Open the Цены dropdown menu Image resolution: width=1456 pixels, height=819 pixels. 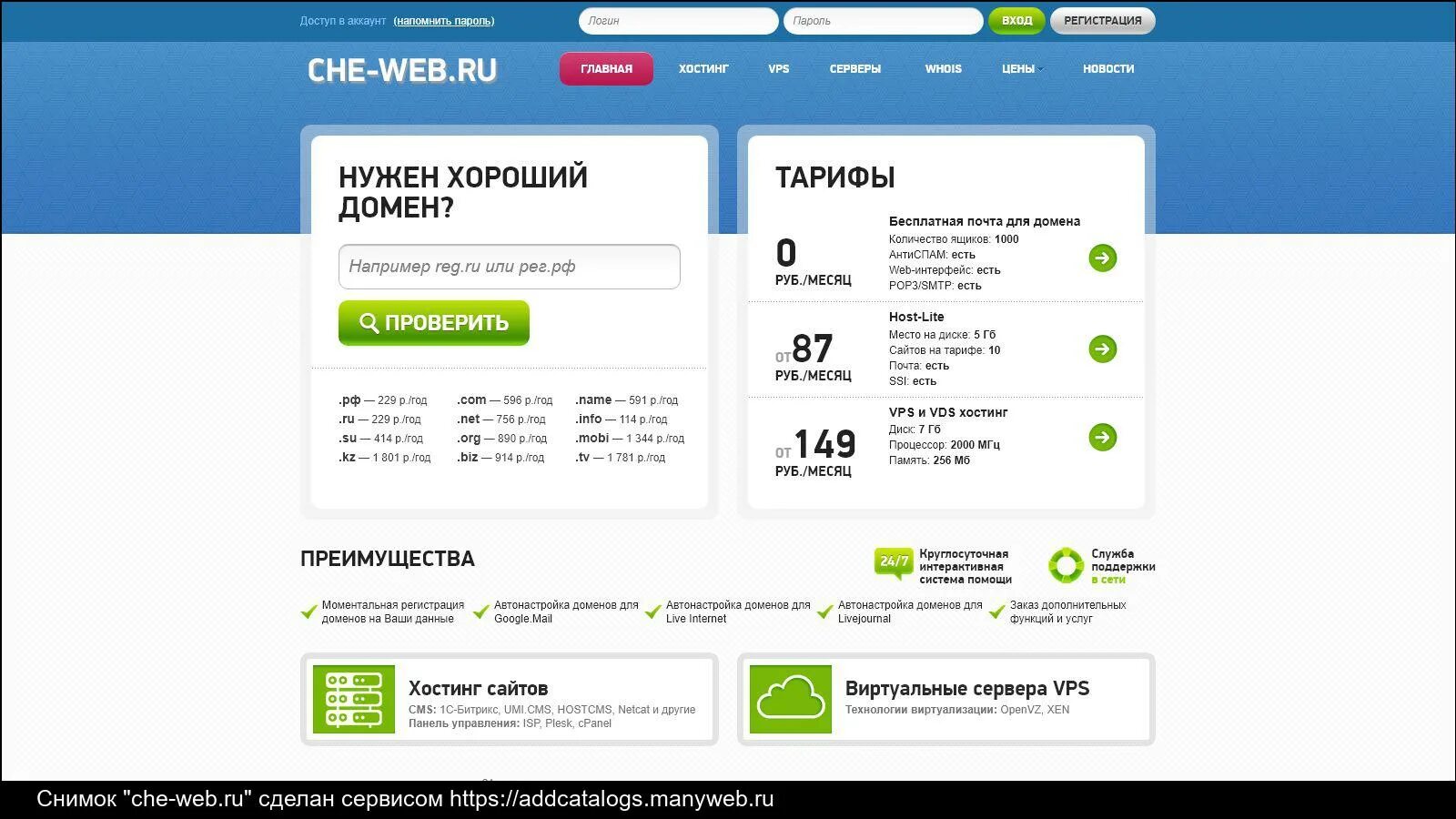[1022, 69]
